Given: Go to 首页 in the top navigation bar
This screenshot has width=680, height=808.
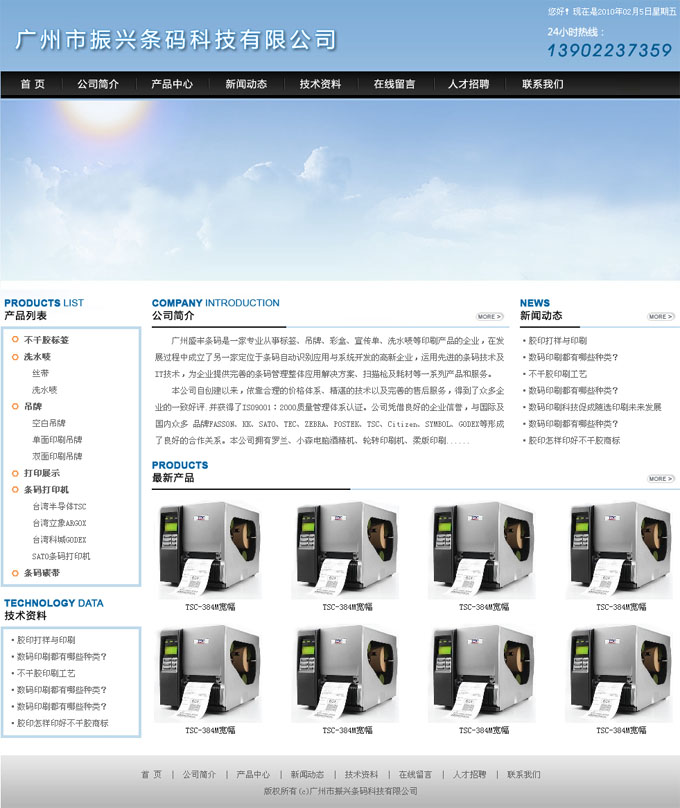Looking at the screenshot, I should click(x=32, y=84).
